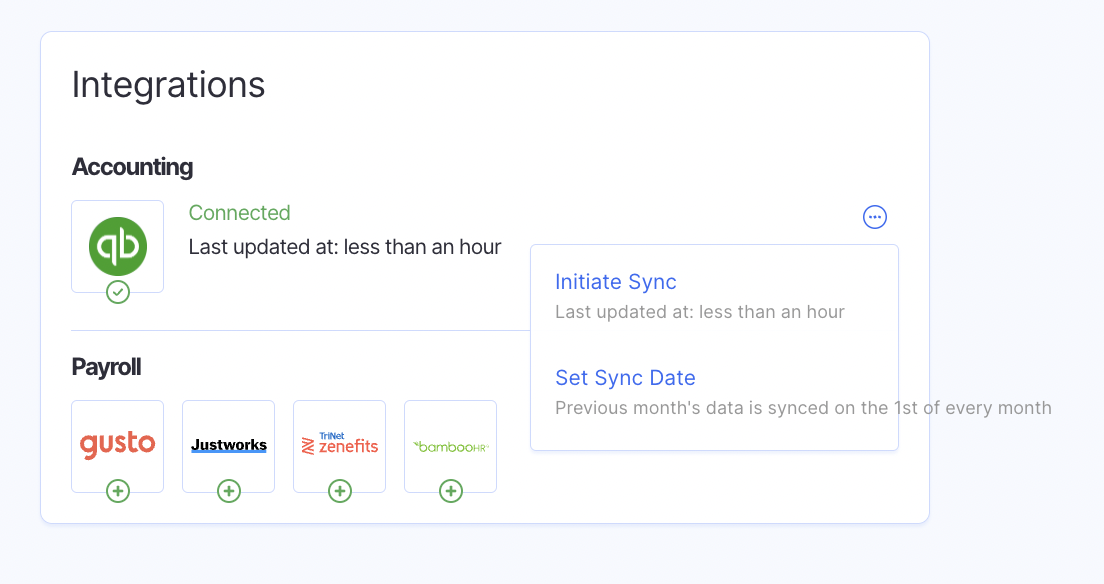Image resolution: width=1104 pixels, height=584 pixels.
Task: Click the QuickBooks logo tile
Action: [x=117, y=245]
